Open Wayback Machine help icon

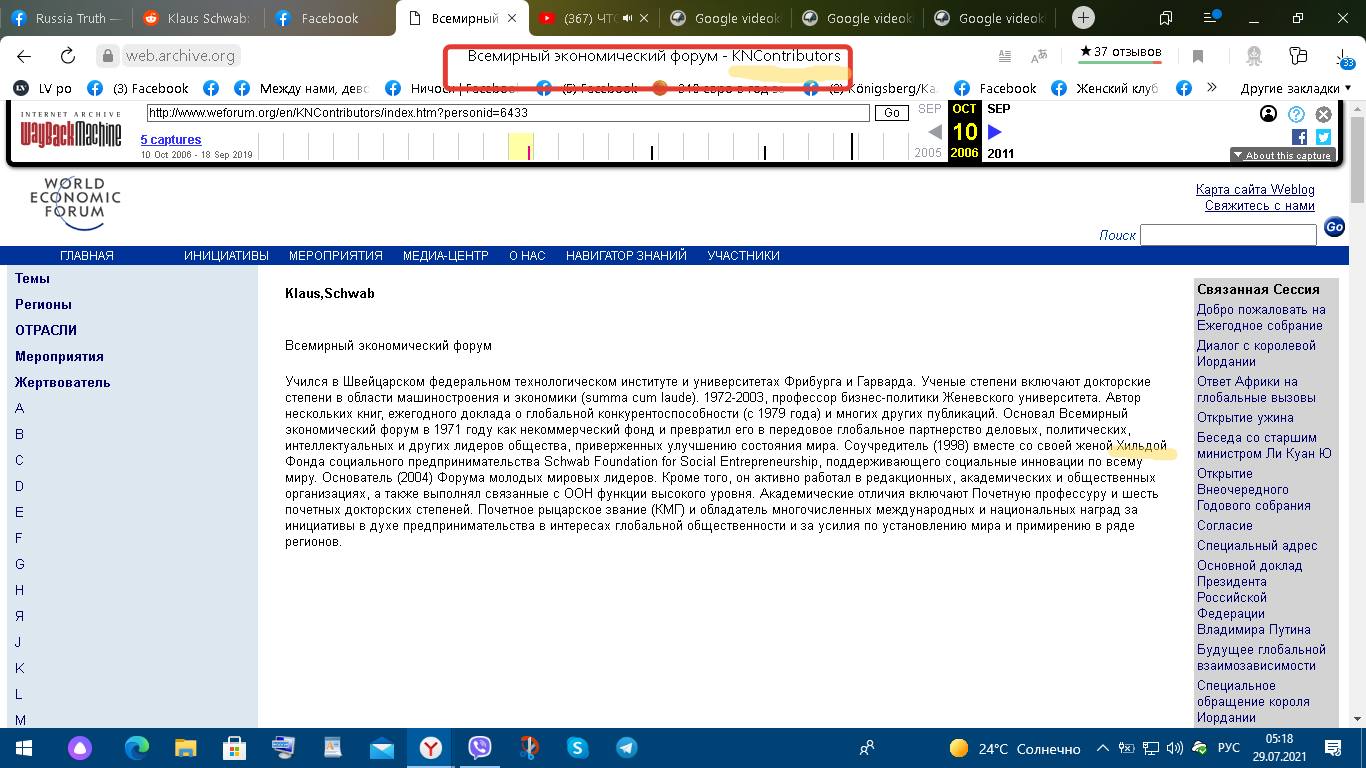click(1296, 114)
